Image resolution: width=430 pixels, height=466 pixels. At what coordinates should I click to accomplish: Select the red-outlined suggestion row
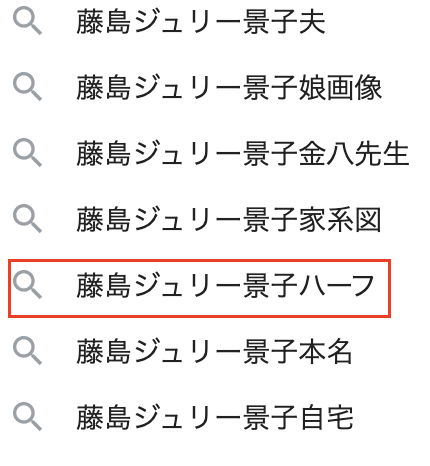(199, 288)
